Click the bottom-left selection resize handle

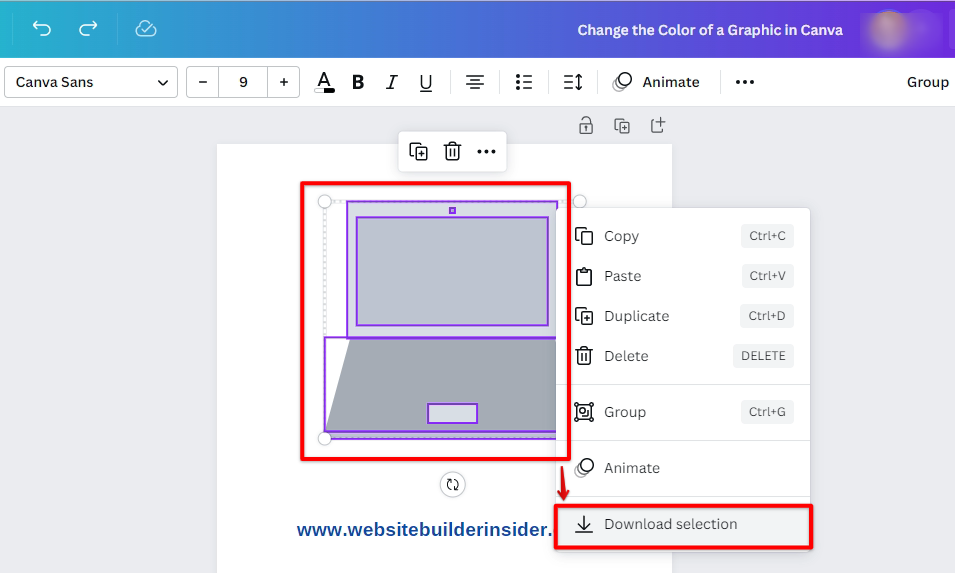click(x=325, y=438)
